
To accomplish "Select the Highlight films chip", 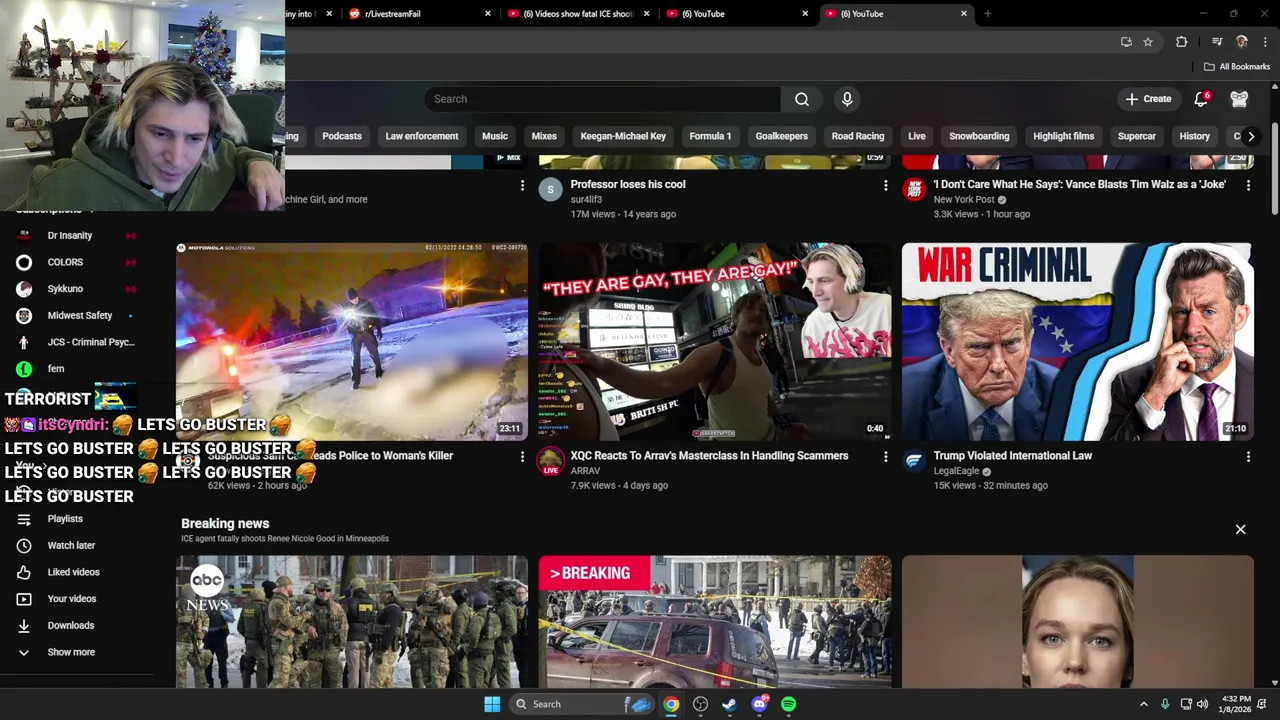I will 1064,136.
